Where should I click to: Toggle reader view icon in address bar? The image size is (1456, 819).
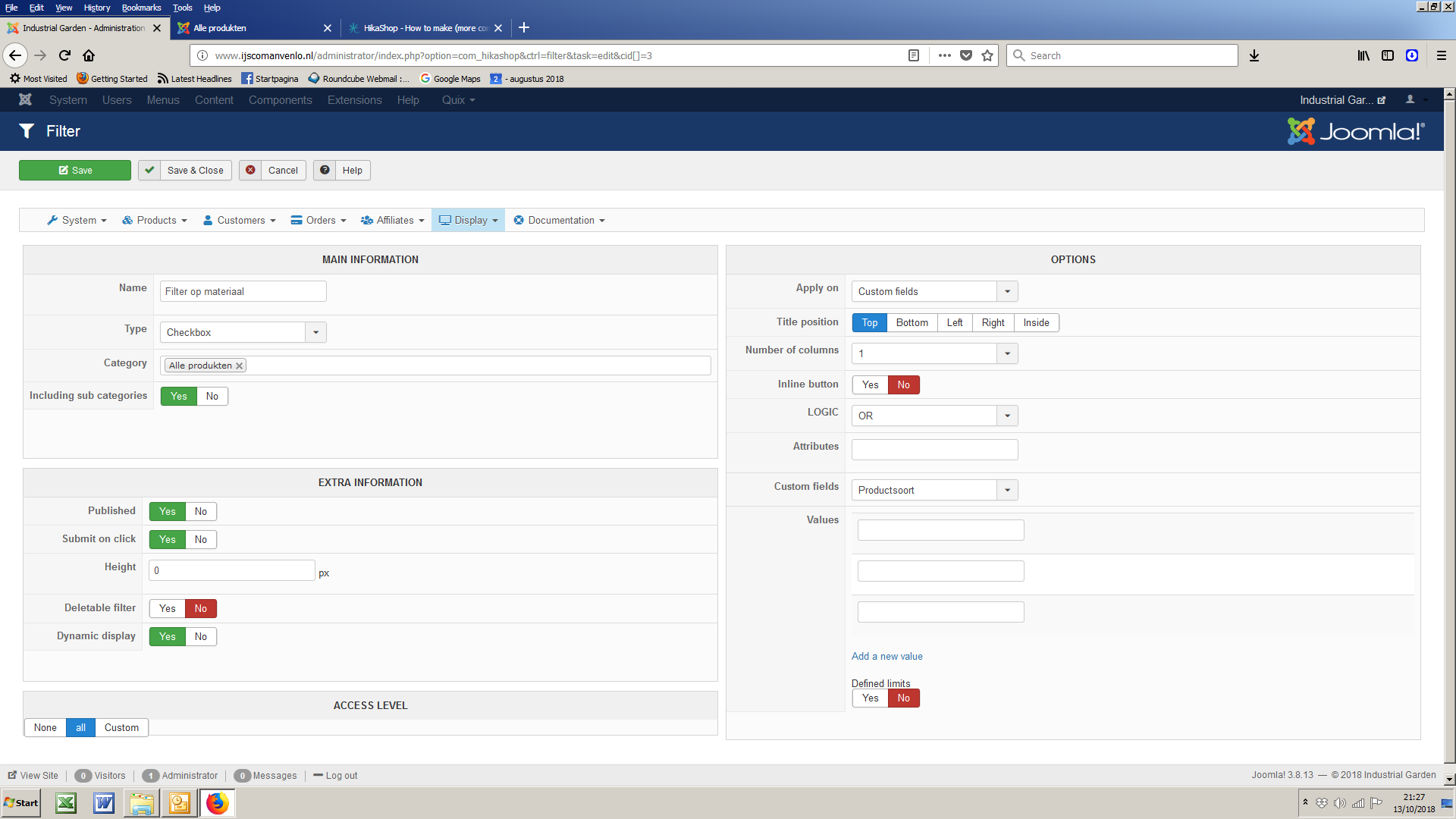(x=914, y=55)
